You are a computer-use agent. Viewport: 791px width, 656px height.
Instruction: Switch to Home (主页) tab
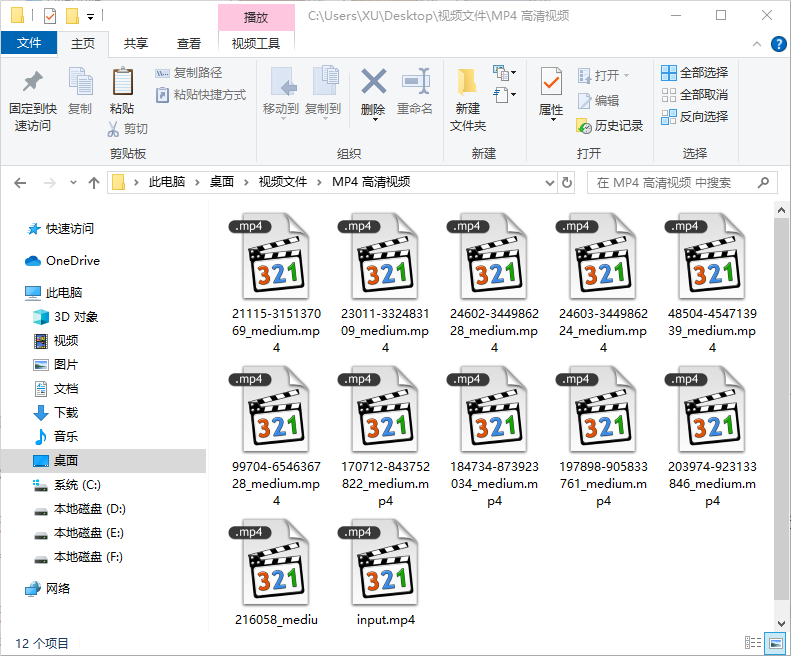coord(83,43)
